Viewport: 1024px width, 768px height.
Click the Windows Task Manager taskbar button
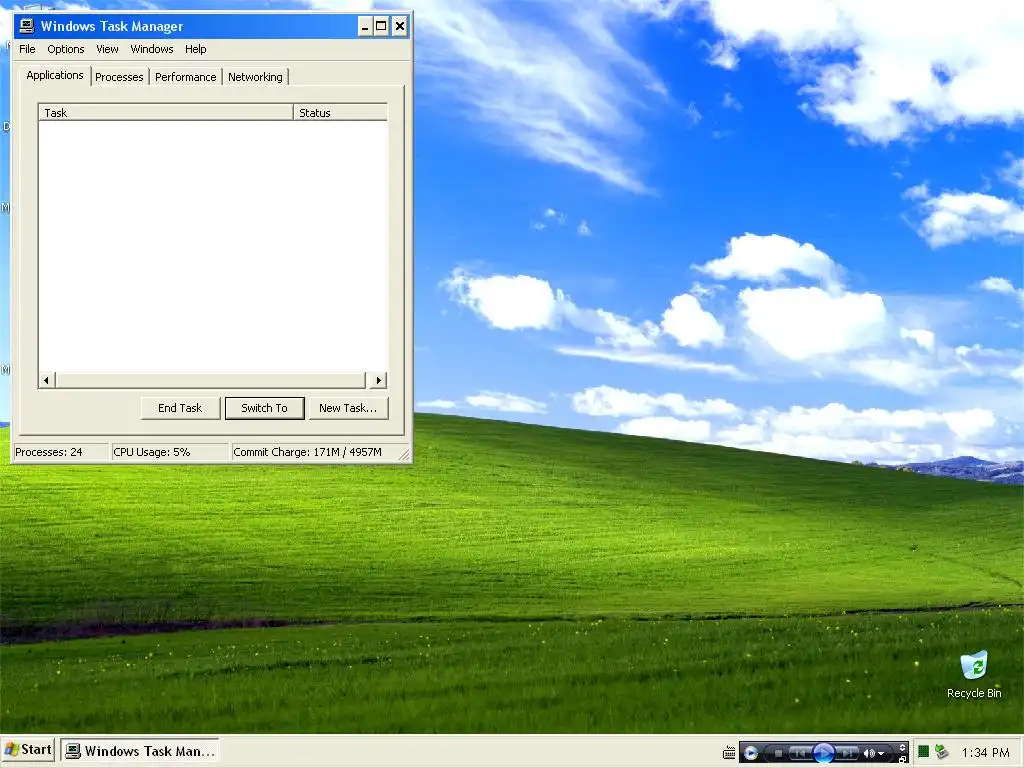coord(140,751)
